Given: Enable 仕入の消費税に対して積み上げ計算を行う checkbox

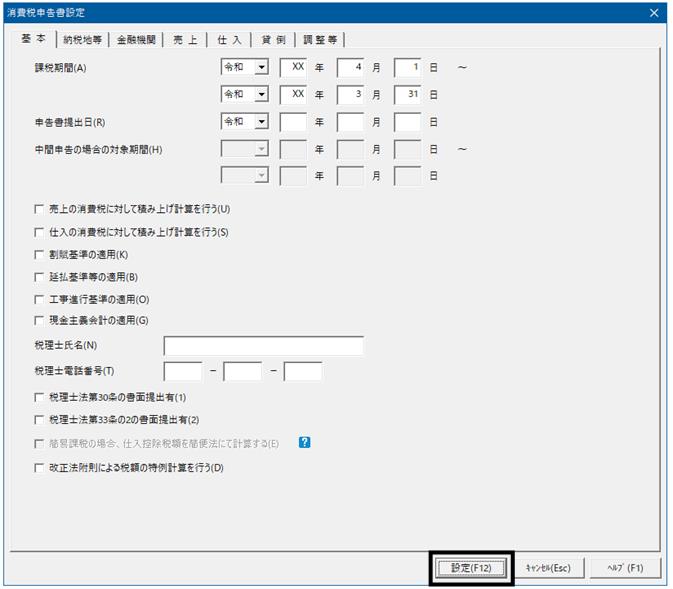Looking at the screenshot, I should [x=39, y=232].
